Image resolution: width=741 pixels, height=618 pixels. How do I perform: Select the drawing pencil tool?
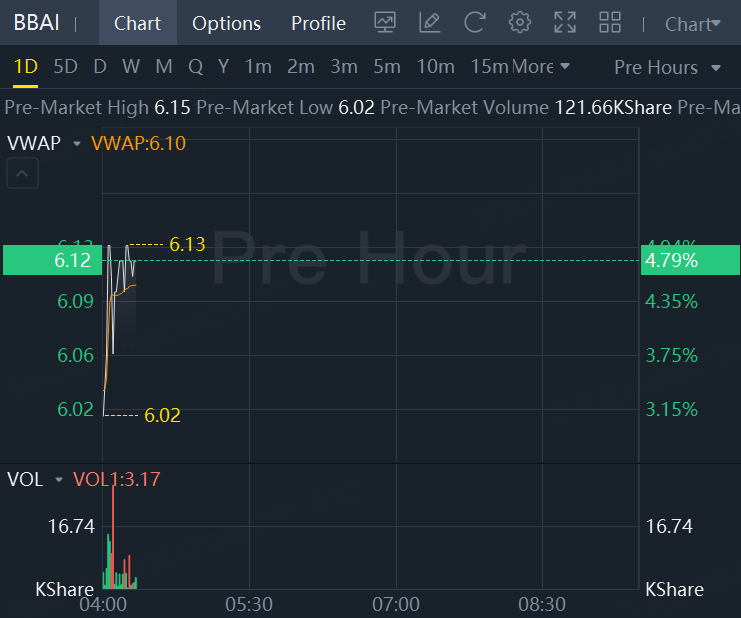[430, 22]
